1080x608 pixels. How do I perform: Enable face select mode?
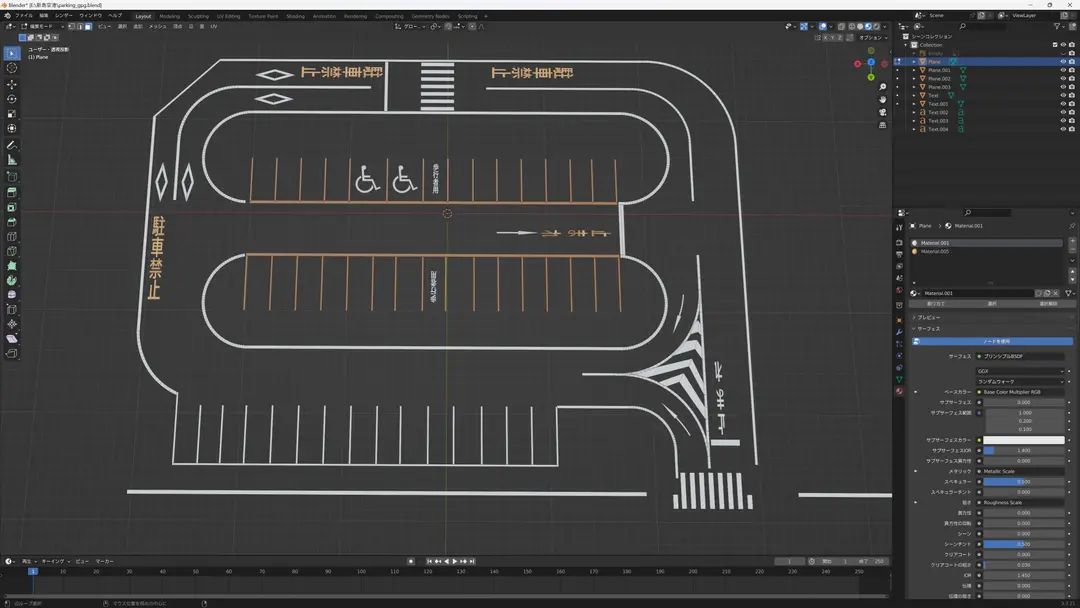point(88,26)
